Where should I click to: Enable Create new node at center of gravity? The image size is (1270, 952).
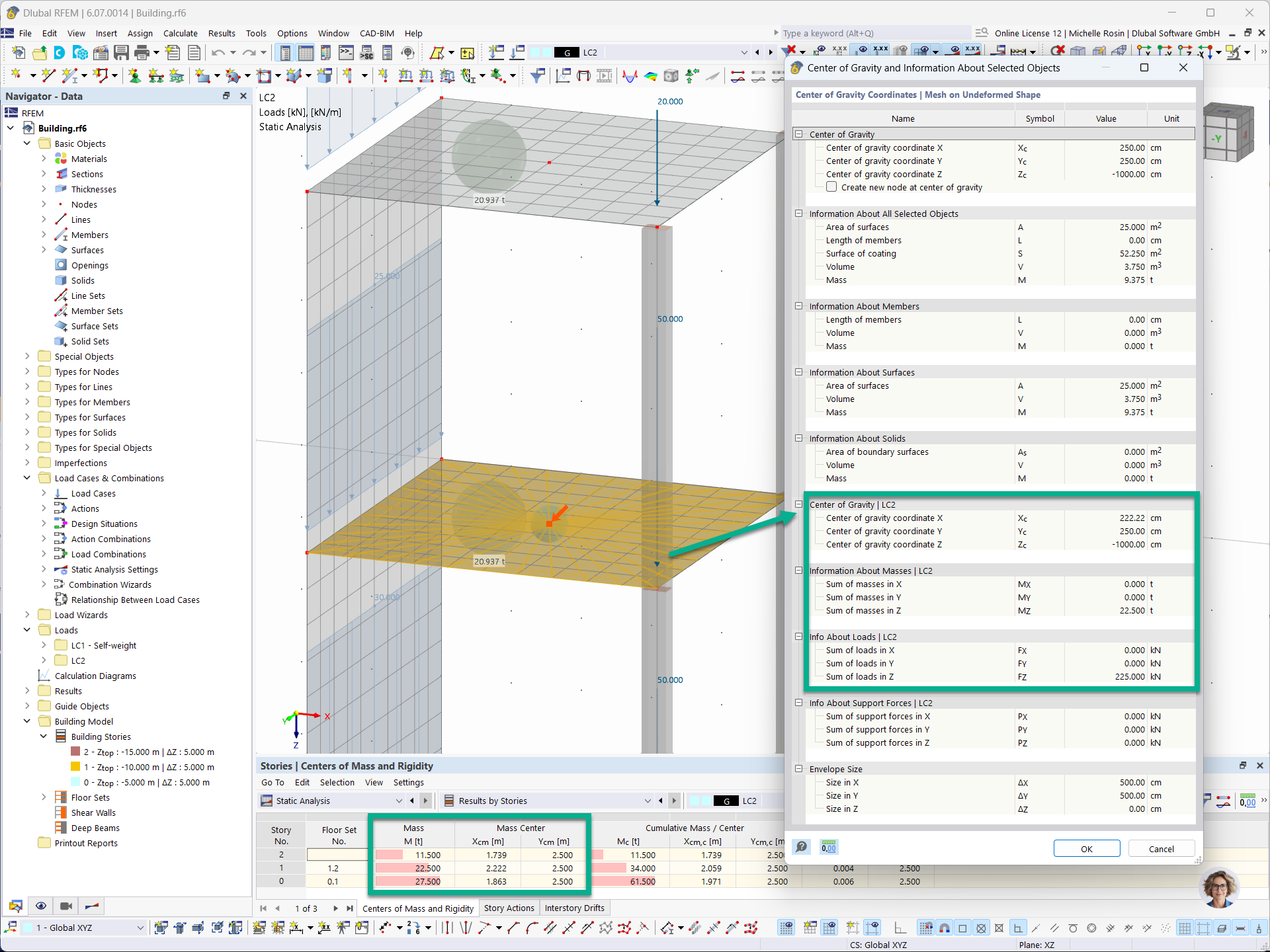coord(831,187)
